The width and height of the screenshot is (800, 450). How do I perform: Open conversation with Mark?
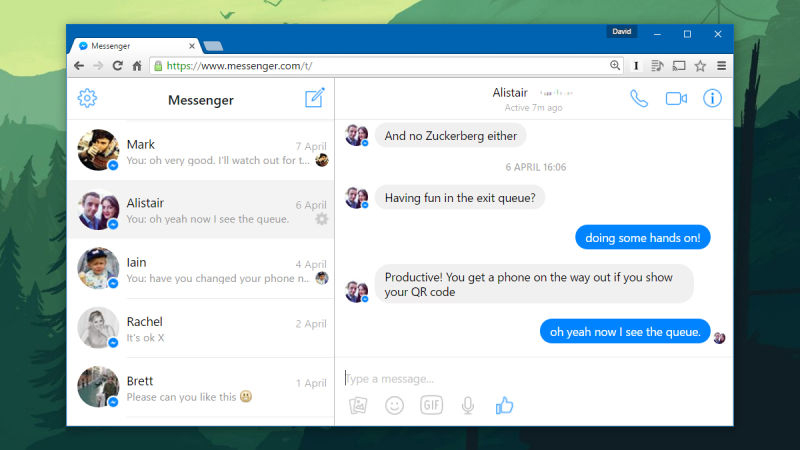pyautogui.click(x=201, y=150)
